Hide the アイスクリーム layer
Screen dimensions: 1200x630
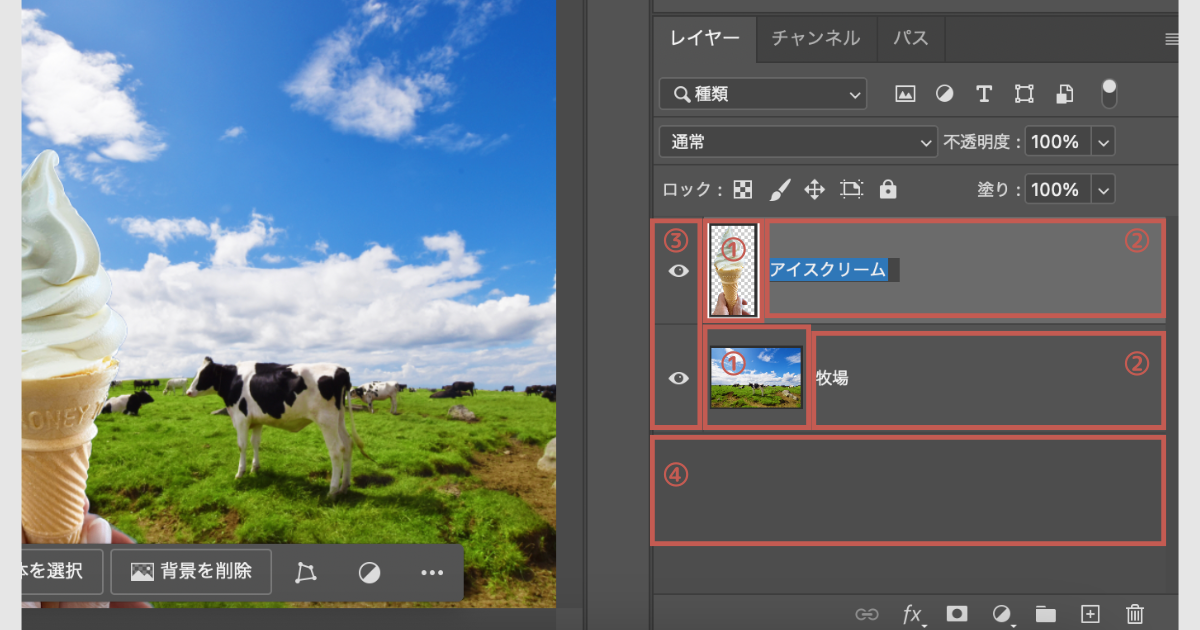click(678, 269)
